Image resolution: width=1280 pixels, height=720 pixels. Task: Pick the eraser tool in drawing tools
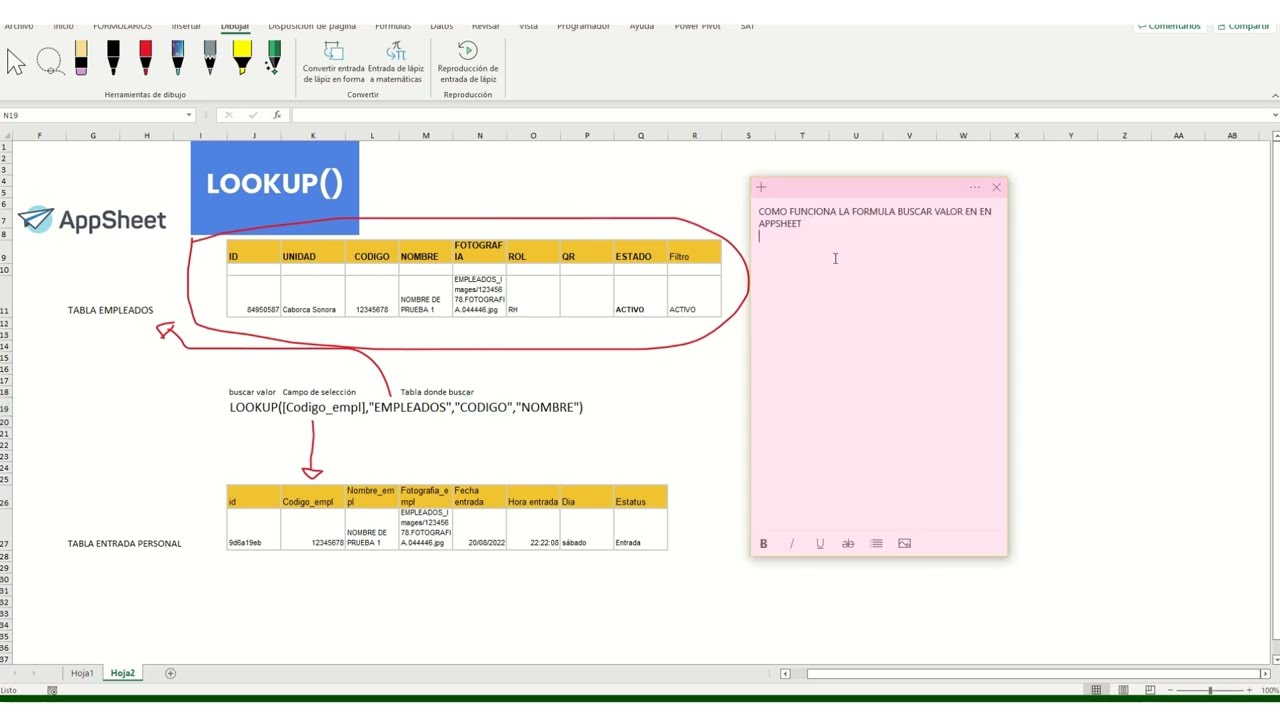click(x=81, y=58)
